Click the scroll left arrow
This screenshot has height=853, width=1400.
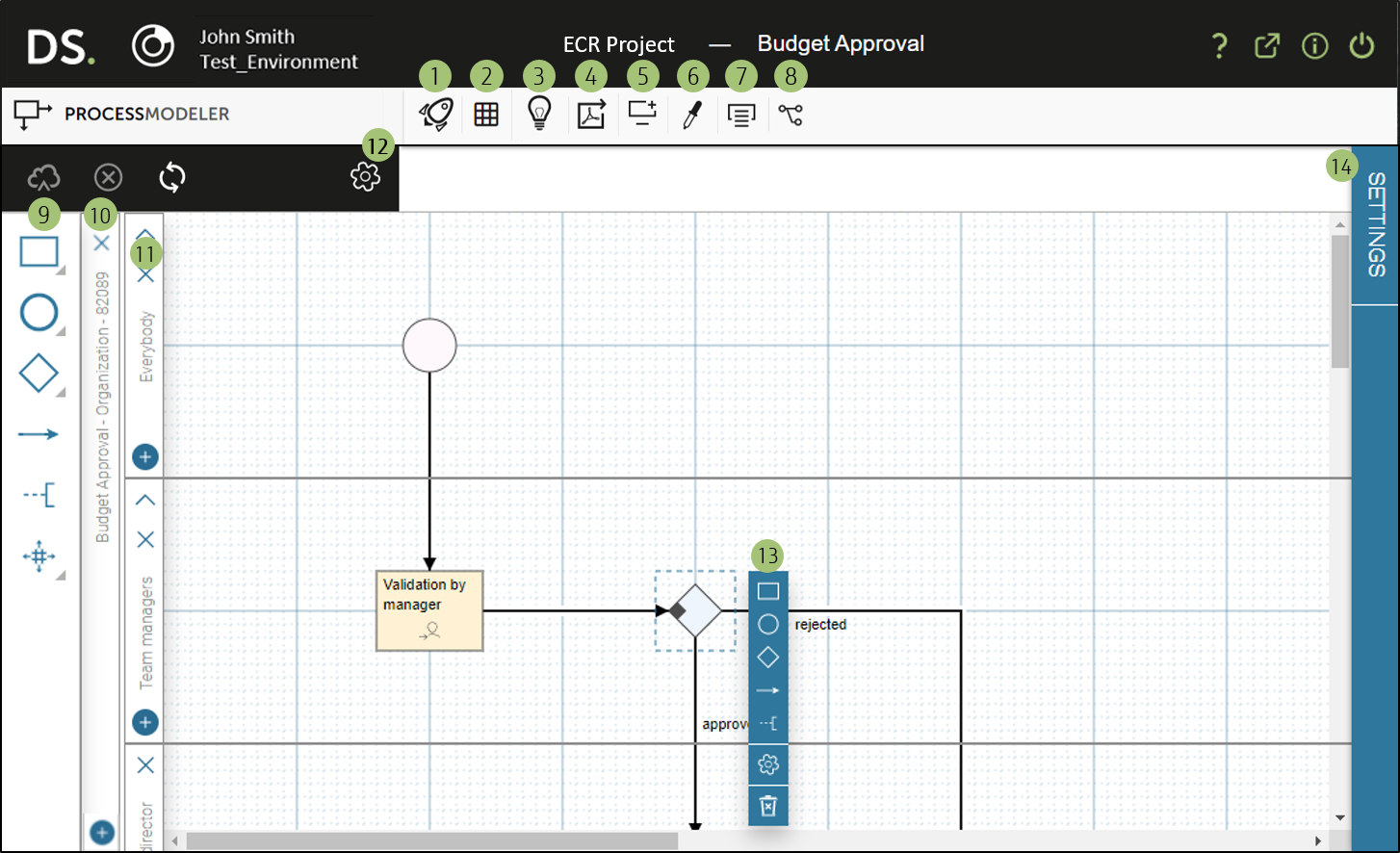(x=175, y=840)
